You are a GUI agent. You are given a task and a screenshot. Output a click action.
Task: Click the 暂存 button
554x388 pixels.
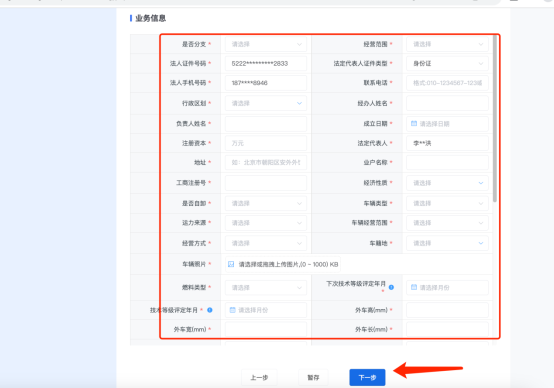[x=313, y=377]
